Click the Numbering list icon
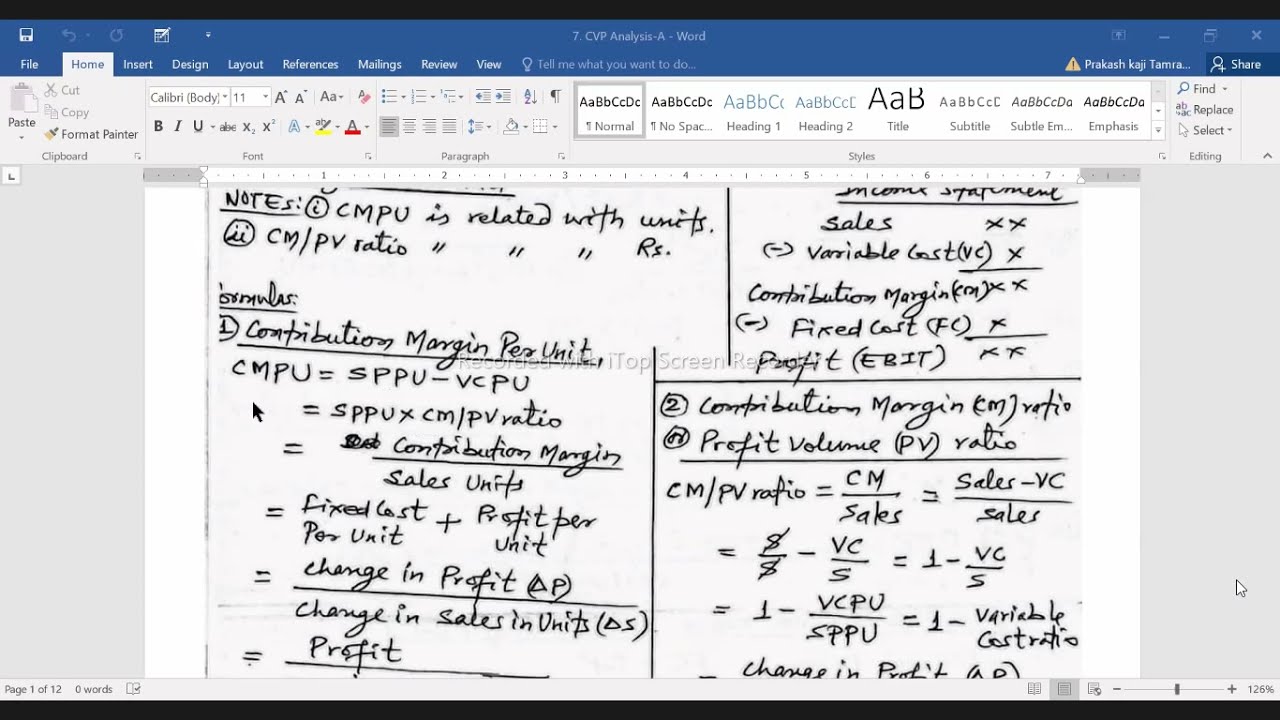The width and height of the screenshot is (1280, 720). coord(419,97)
